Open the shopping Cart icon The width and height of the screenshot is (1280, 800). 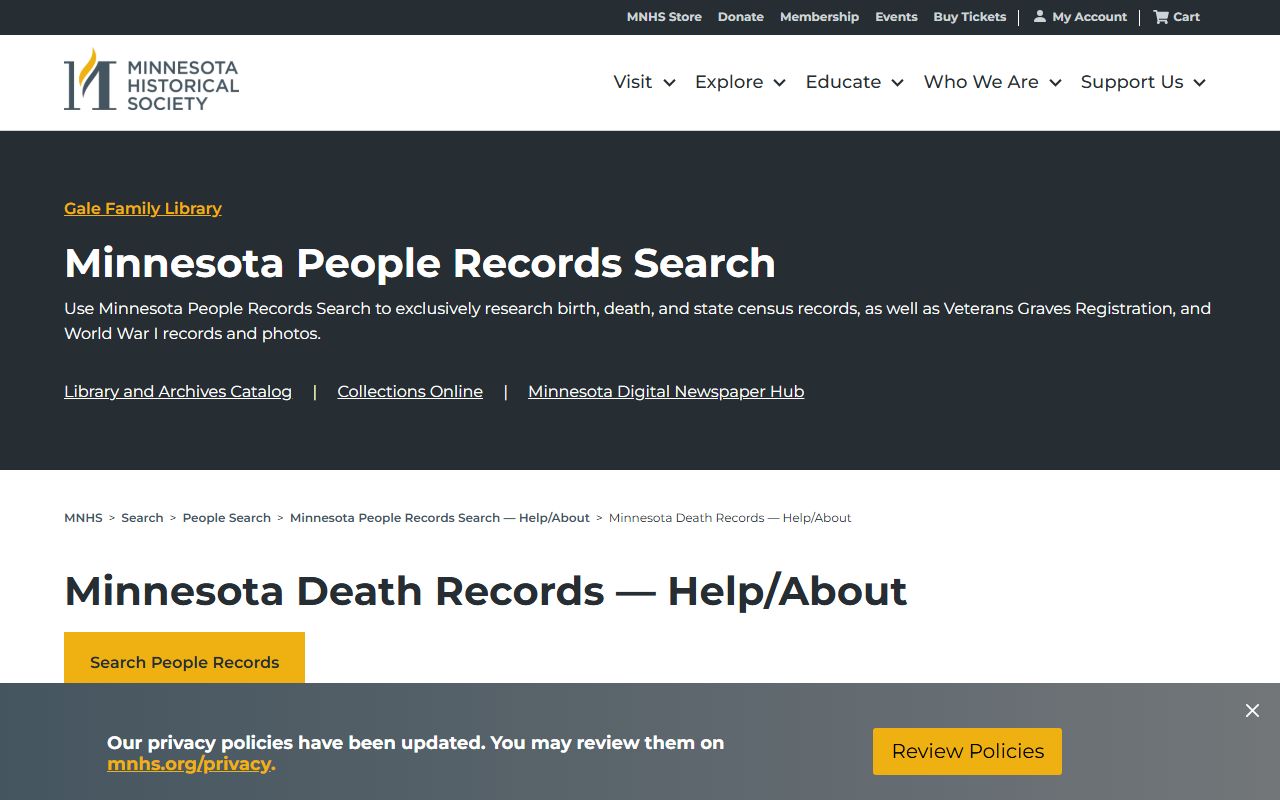click(x=1161, y=16)
